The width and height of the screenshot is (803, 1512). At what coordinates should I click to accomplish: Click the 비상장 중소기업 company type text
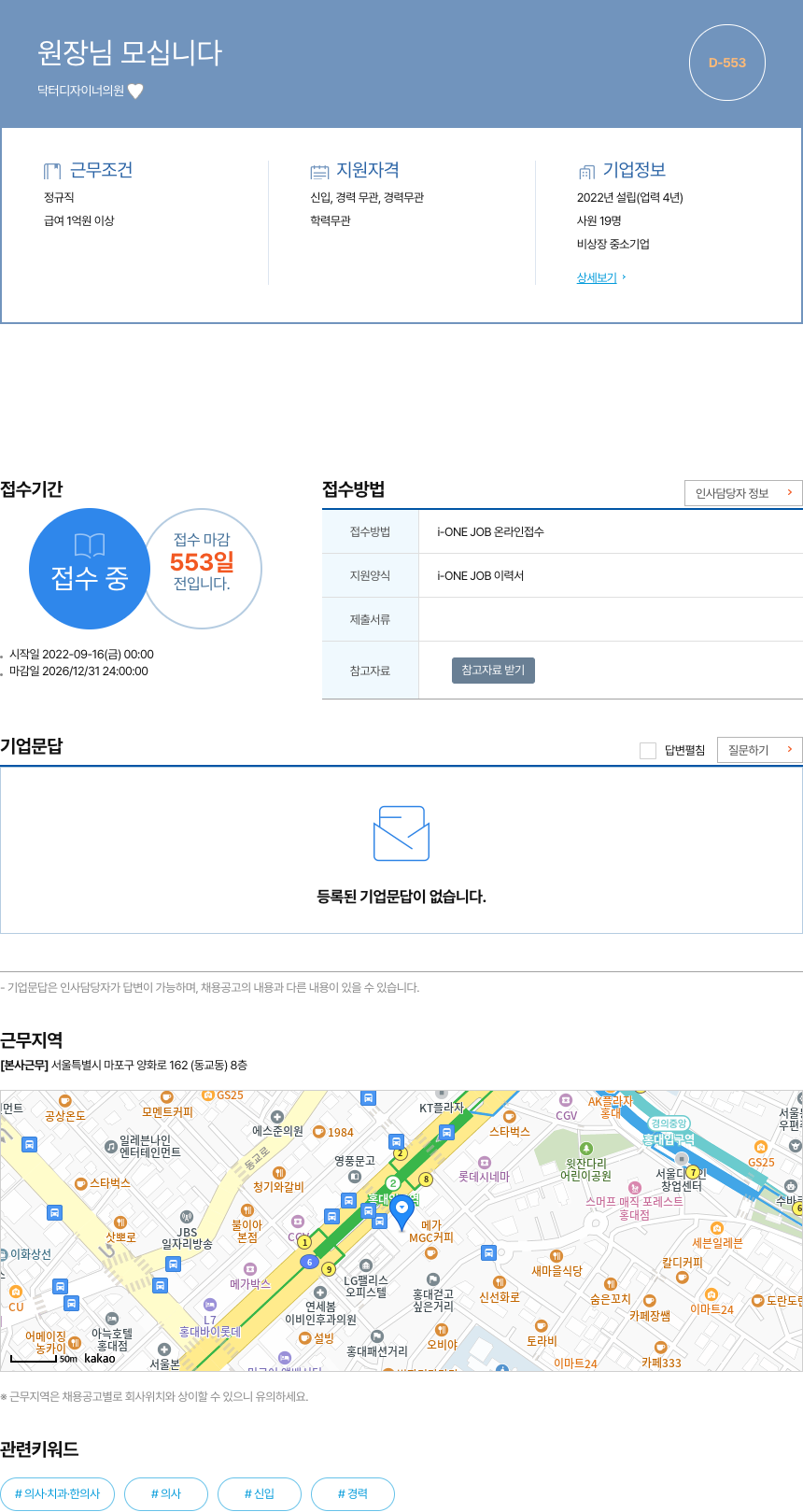[613, 244]
